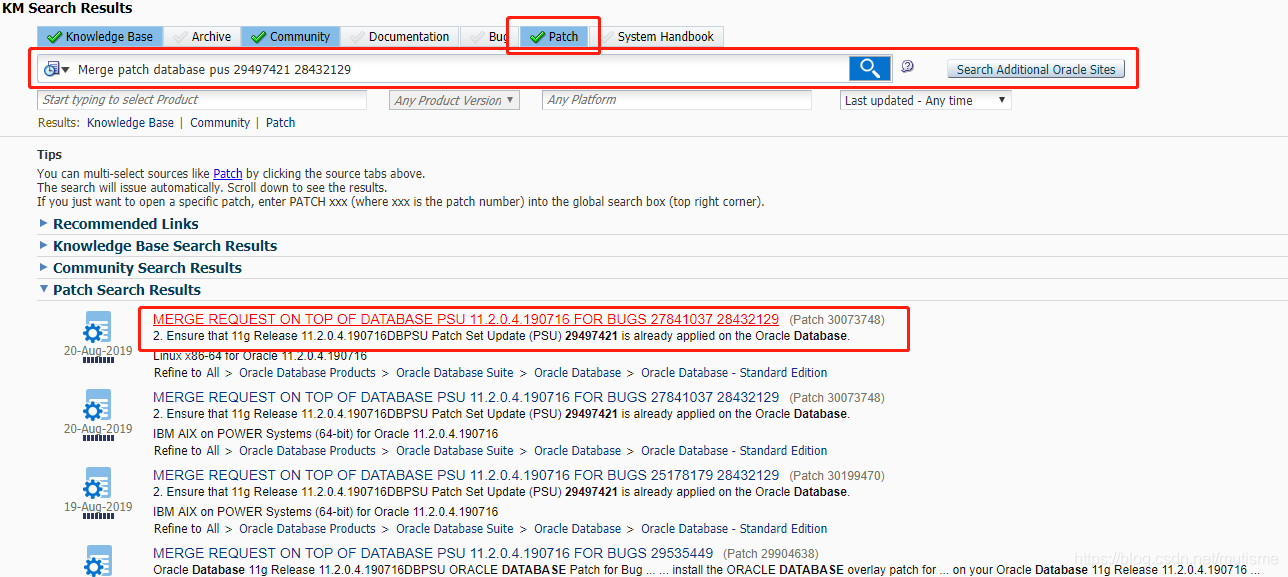
Task: Open the search help question mark icon
Action: pos(907,67)
